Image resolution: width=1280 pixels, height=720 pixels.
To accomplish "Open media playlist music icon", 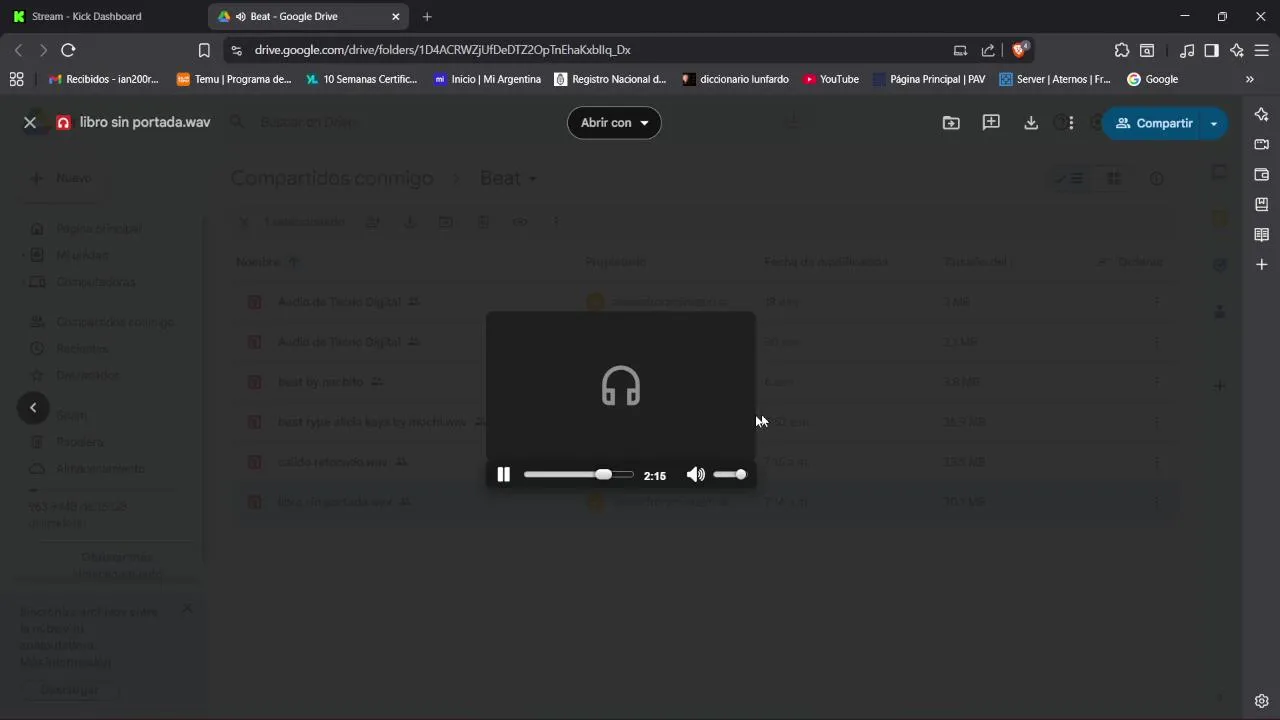I will [1187, 50].
